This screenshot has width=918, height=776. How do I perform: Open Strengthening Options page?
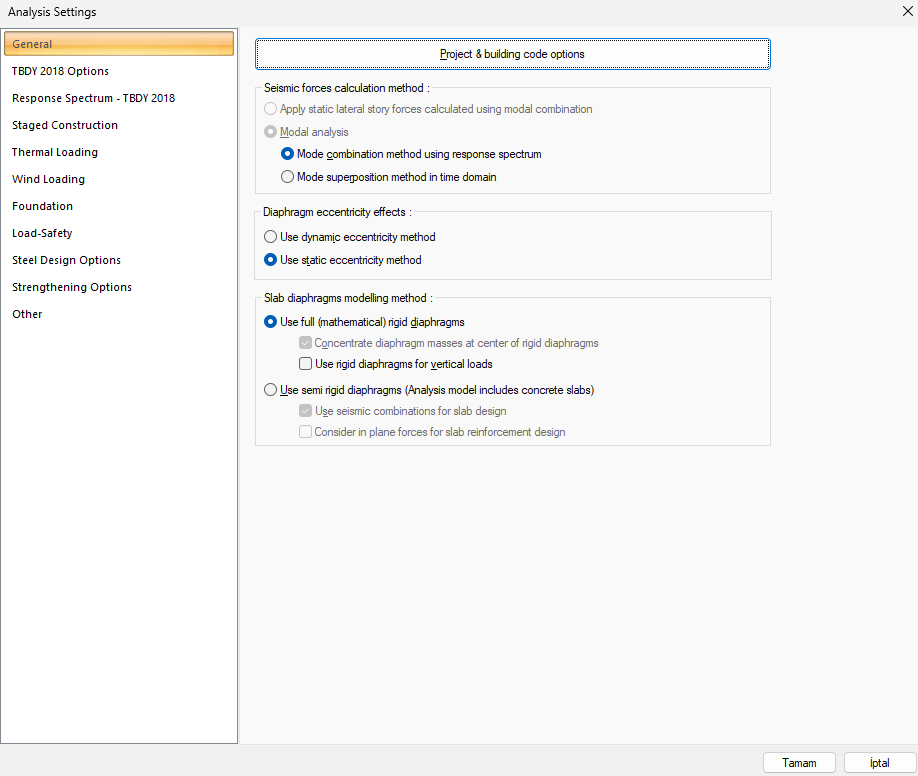(x=72, y=287)
